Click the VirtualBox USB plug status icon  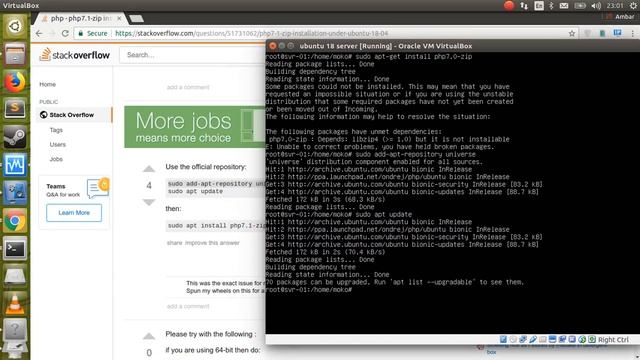[533, 340]
